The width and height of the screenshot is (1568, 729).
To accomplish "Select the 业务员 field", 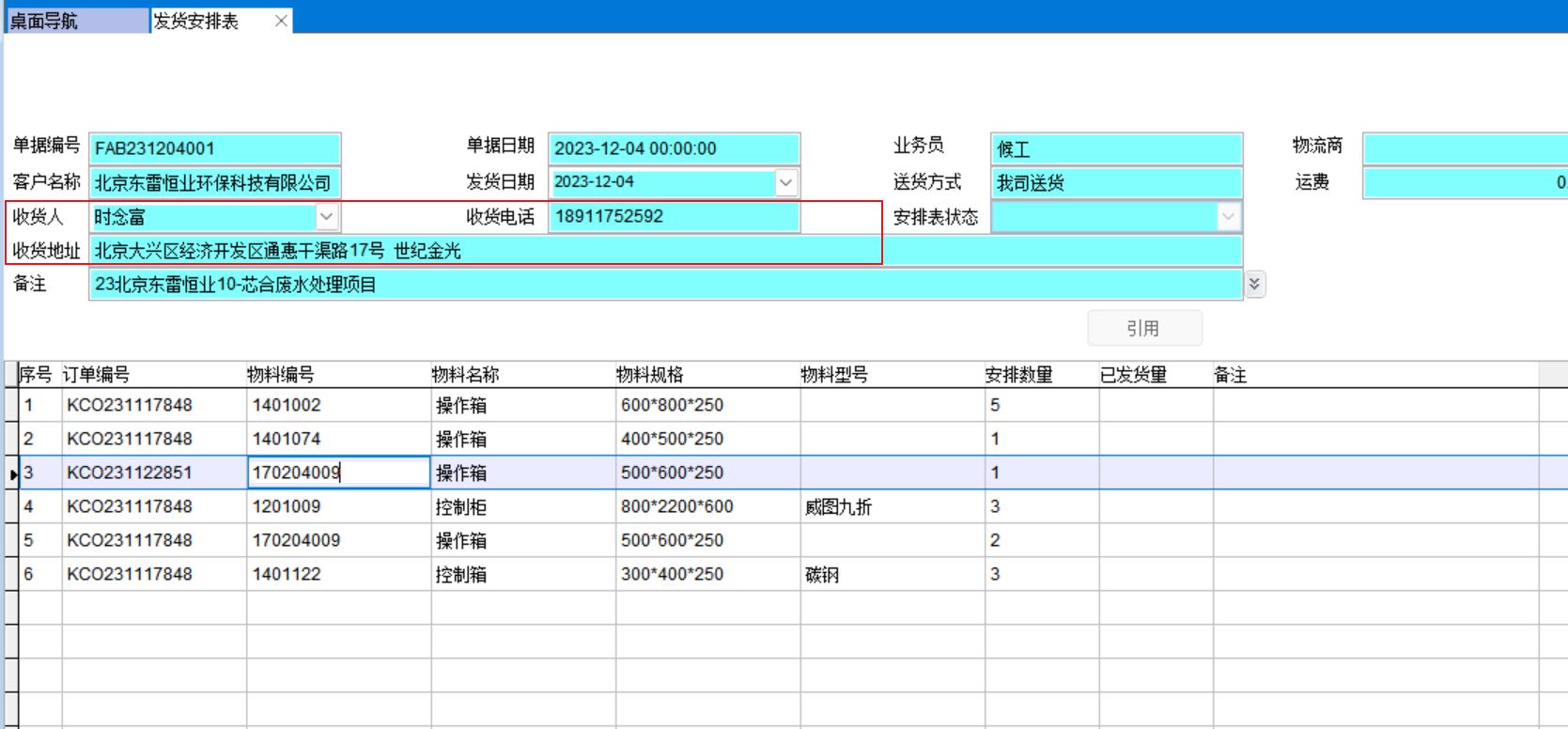I will click(1115, 148).
